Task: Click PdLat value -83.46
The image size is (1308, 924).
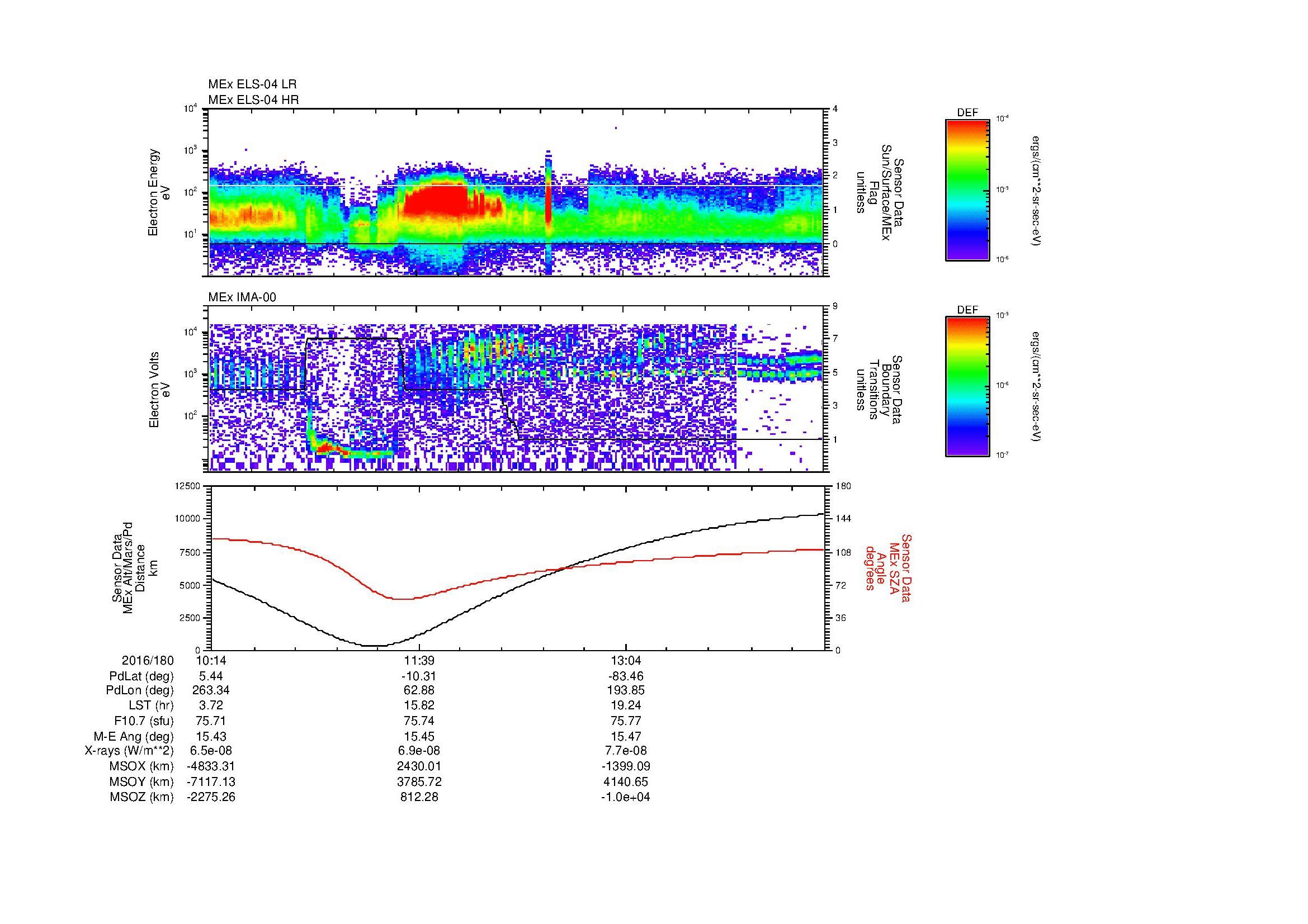Action: [626, 676]
